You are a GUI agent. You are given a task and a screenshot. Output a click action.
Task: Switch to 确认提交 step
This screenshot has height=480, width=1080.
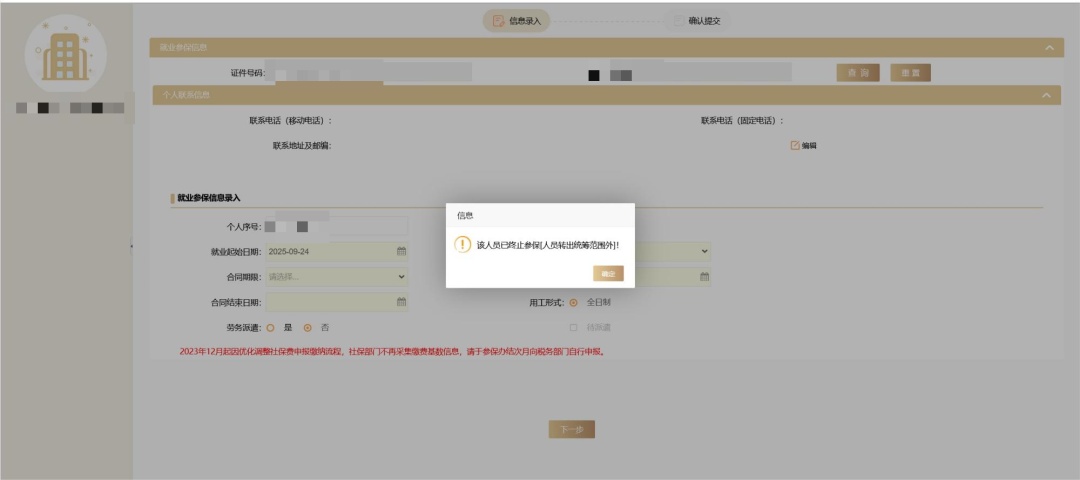click(x=697, y=21)
